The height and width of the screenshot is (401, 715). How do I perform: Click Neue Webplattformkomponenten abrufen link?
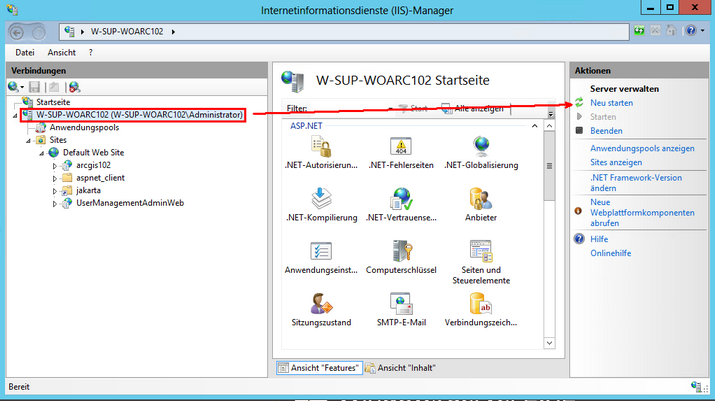642,213
